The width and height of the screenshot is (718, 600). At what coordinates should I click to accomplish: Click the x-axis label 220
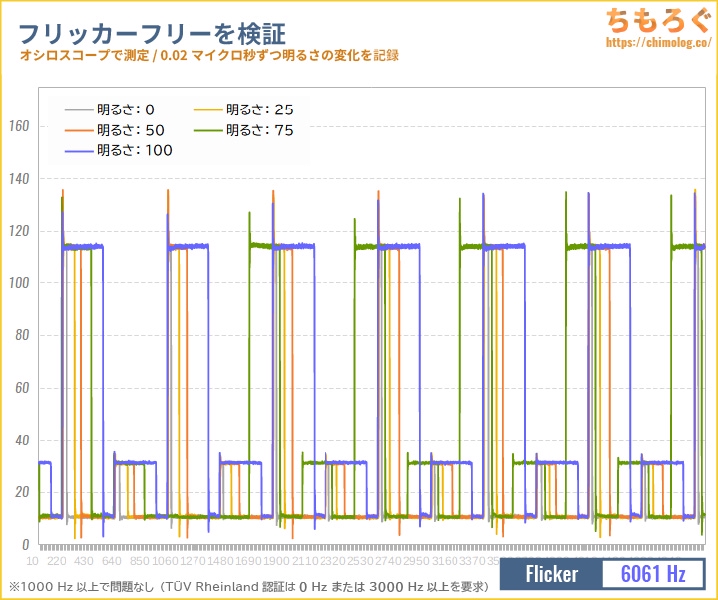[x=57, y=561]
